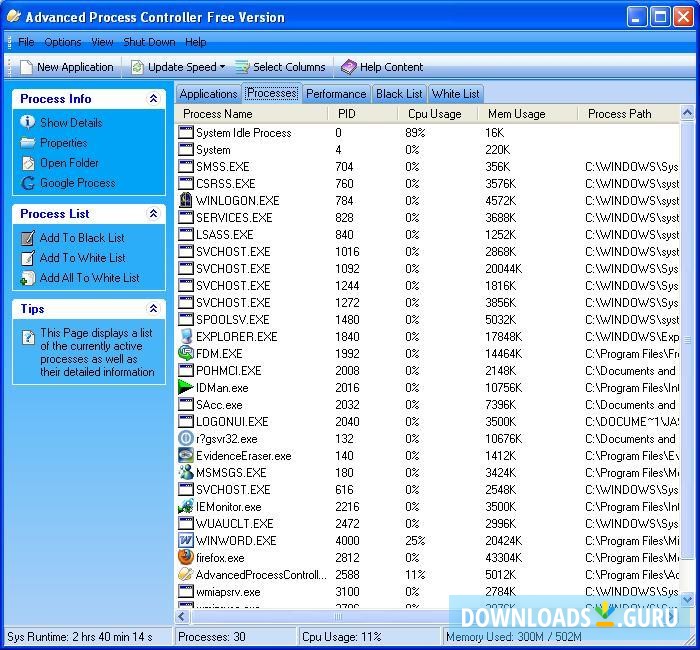700x650 pixels.
Task: Open the Shut Down menu
Action: [149, 42]
